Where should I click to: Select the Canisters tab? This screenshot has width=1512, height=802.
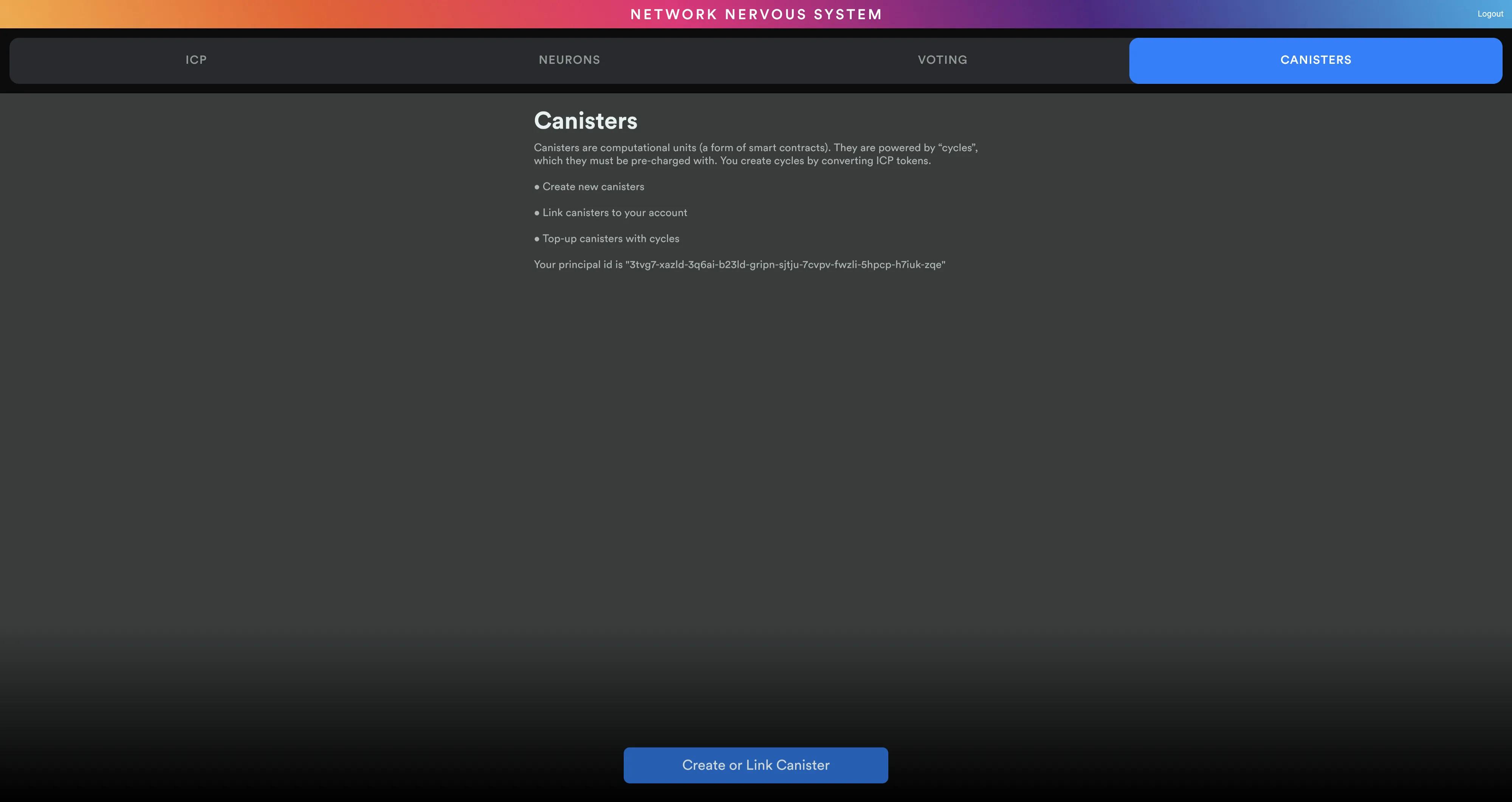(1315, 60)
